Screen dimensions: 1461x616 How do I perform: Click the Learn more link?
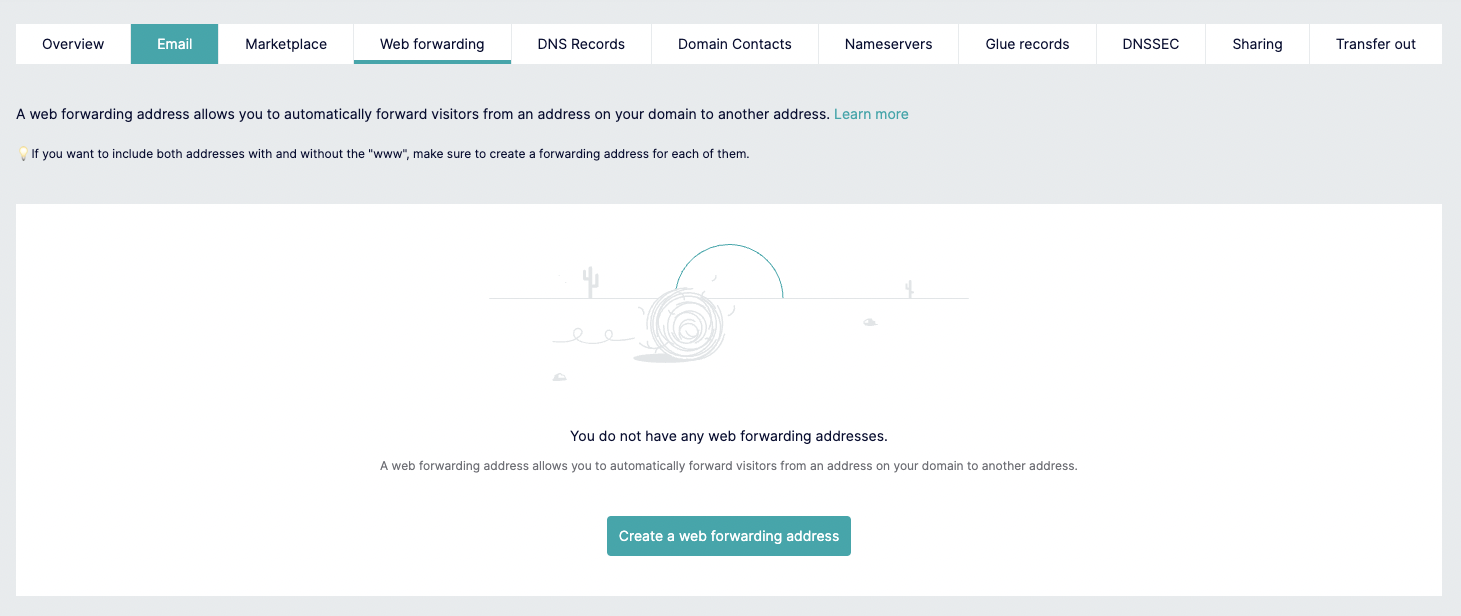[x=871, y=114]
